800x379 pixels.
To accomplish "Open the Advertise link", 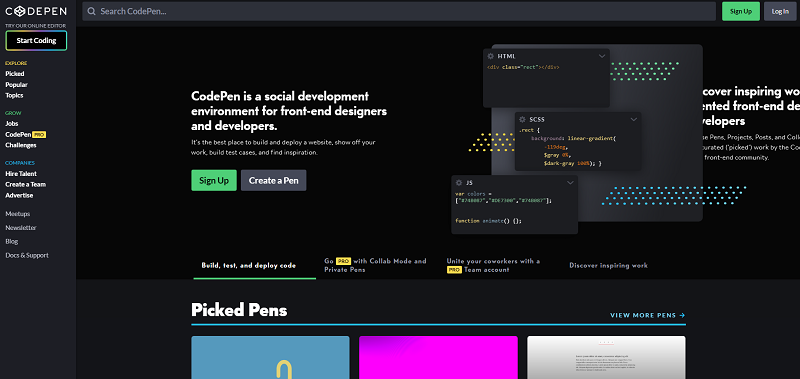I will [19, 195].
